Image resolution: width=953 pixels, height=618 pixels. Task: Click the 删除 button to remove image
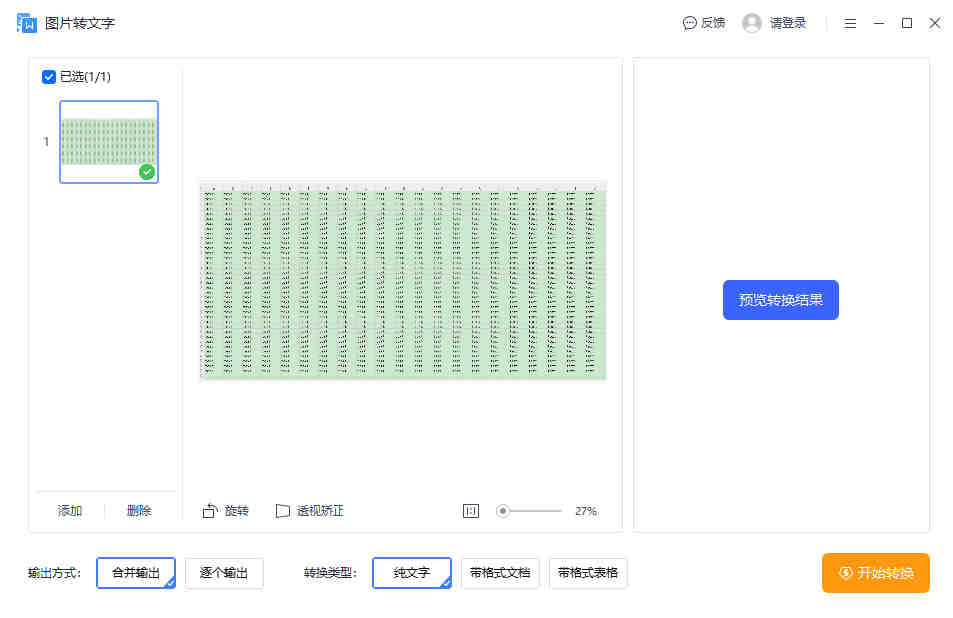[139, 511]
